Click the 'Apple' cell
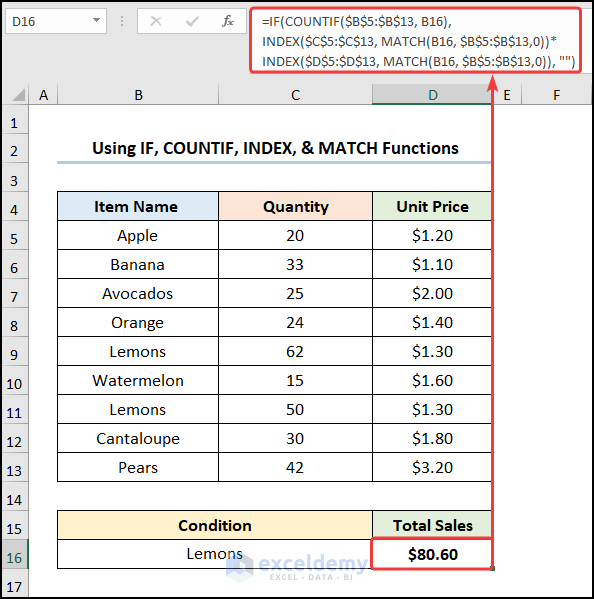The width and height of the screenshot is (594, 599). (138, 235)
